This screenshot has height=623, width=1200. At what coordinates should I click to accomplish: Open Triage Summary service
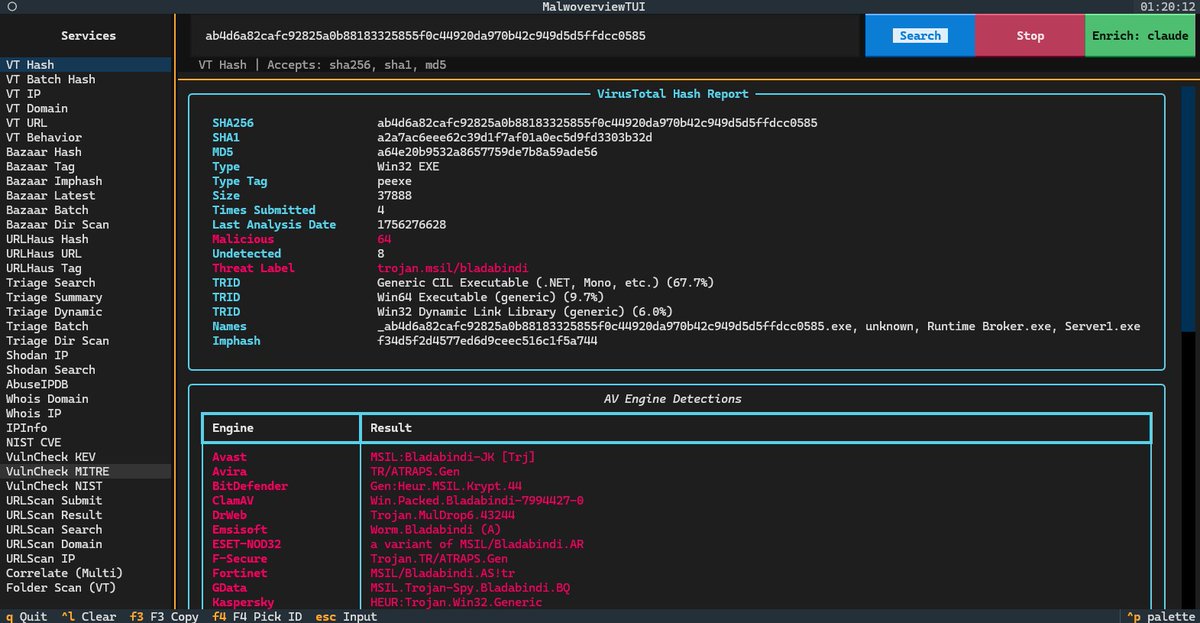87,297
